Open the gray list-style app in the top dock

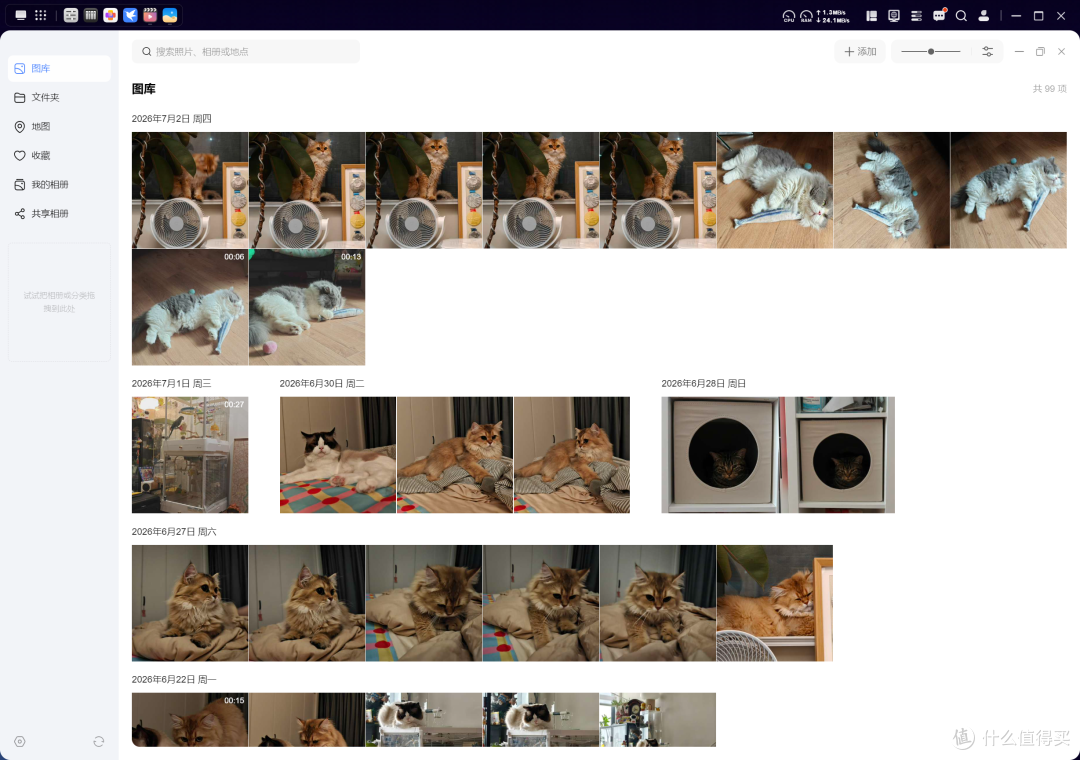point(71,15)
